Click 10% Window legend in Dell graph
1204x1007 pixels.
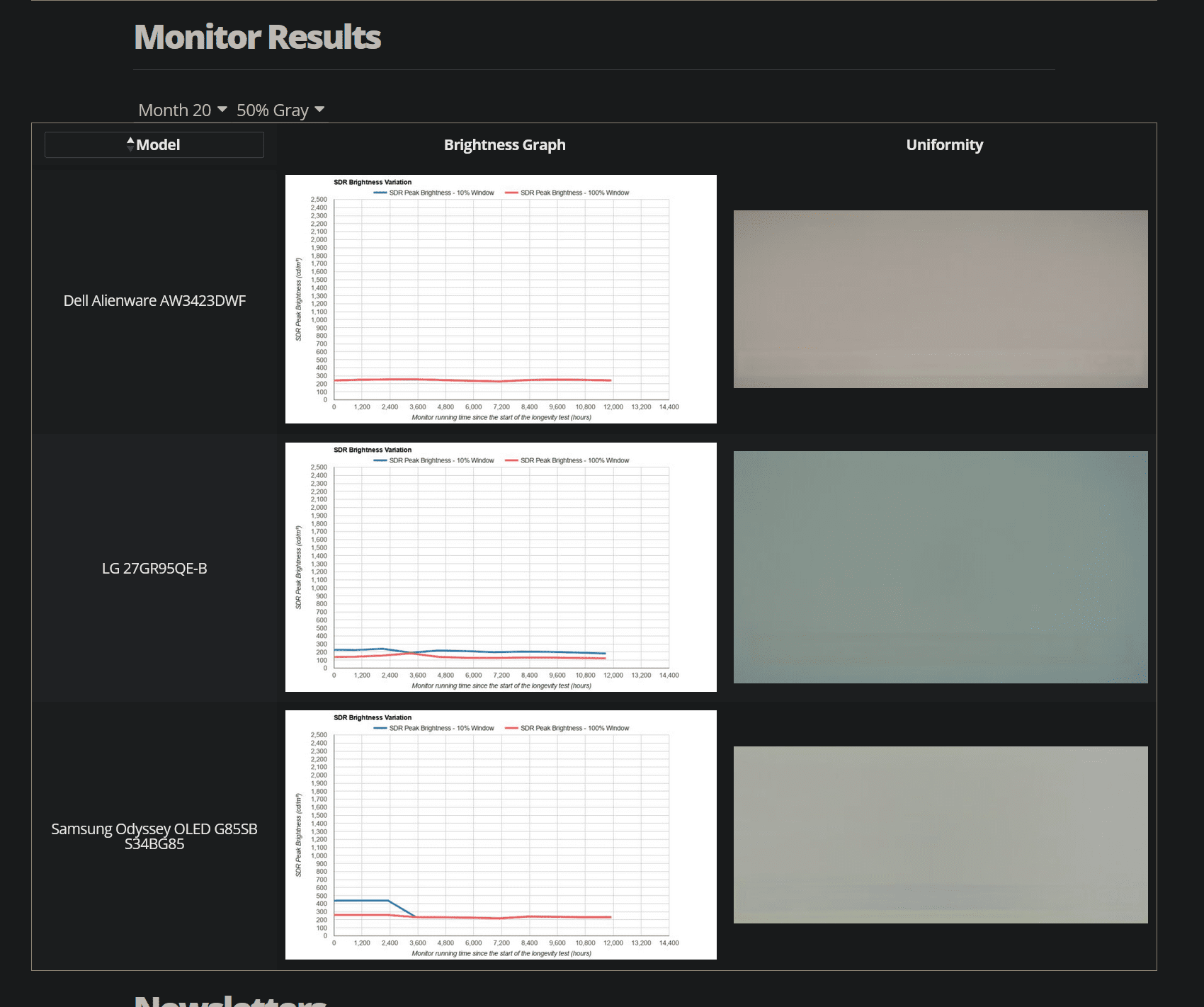pos(433,193)
